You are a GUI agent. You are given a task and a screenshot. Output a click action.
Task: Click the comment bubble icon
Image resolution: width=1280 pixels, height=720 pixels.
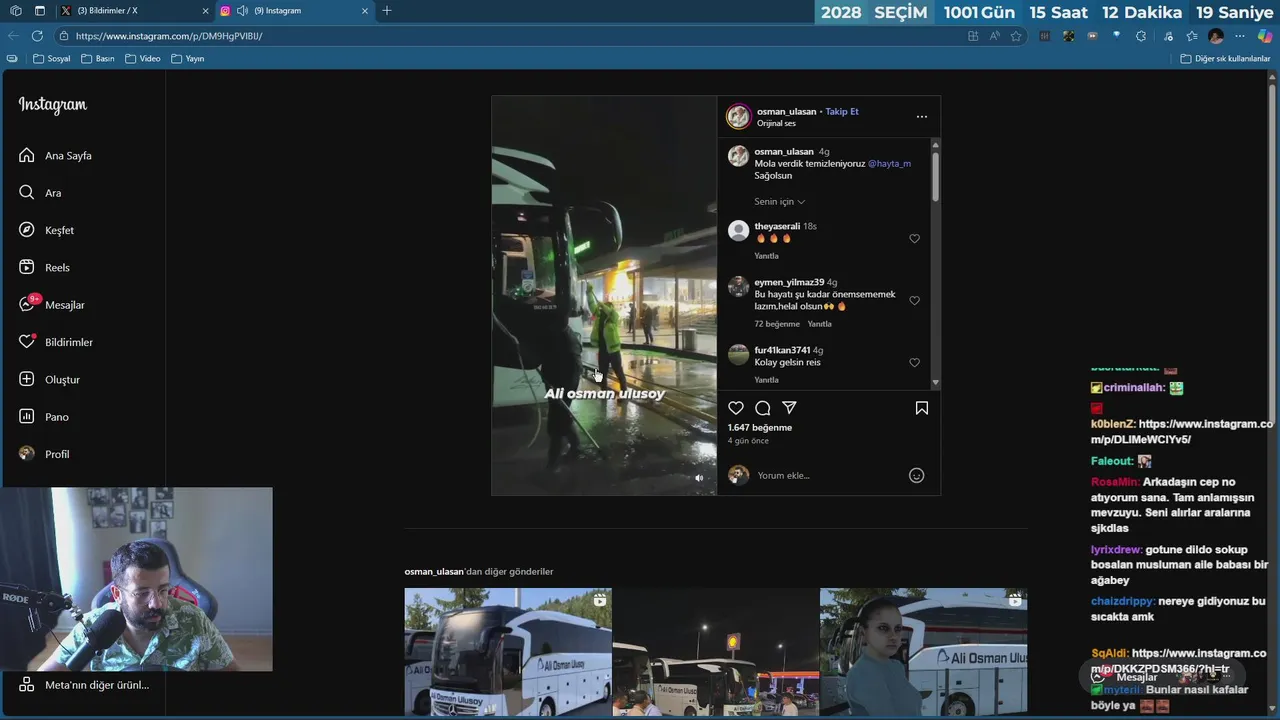[x=763, y=408]
